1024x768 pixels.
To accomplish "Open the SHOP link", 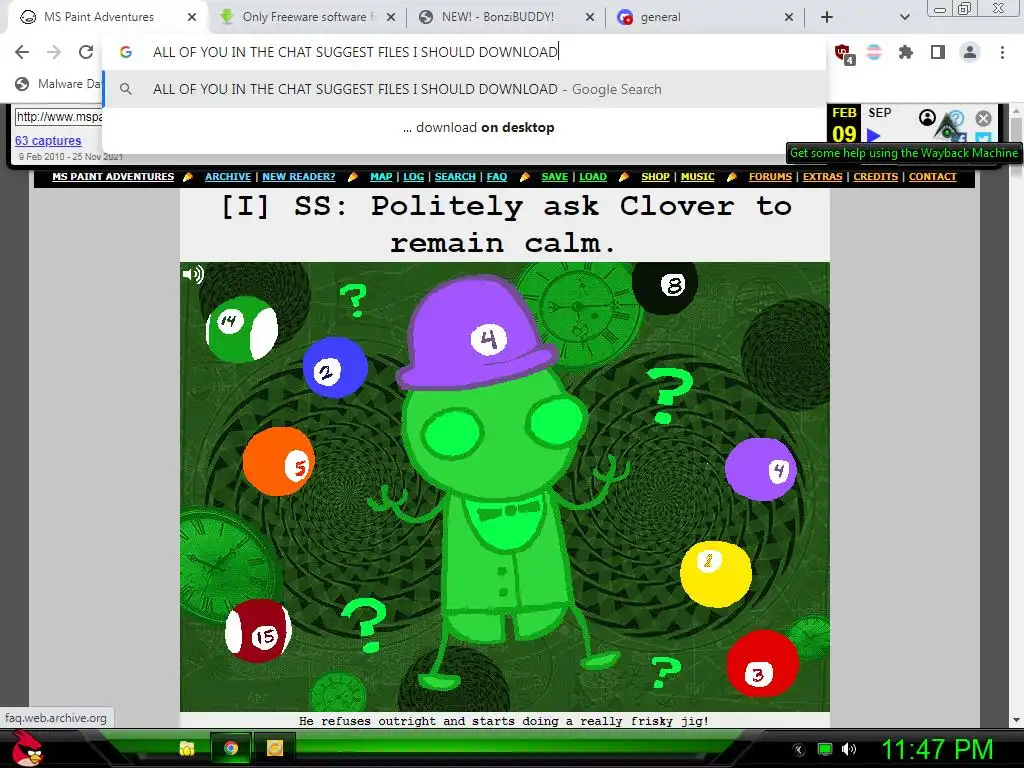I will point(655,176).
